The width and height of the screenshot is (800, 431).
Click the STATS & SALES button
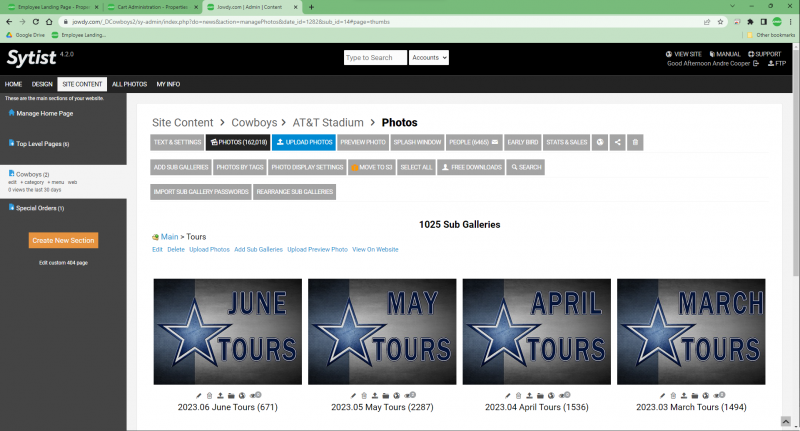[566, 142]
